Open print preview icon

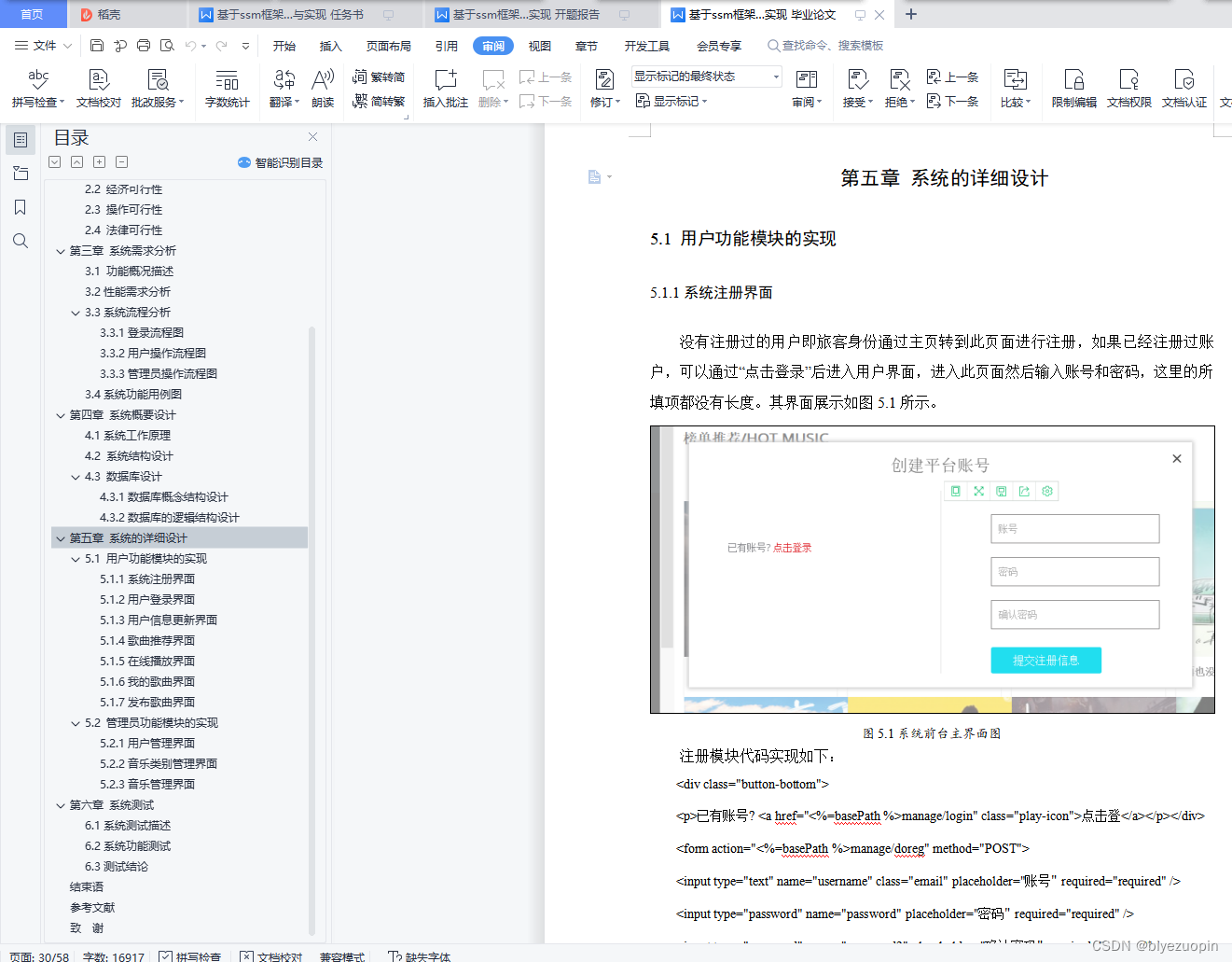167,45
